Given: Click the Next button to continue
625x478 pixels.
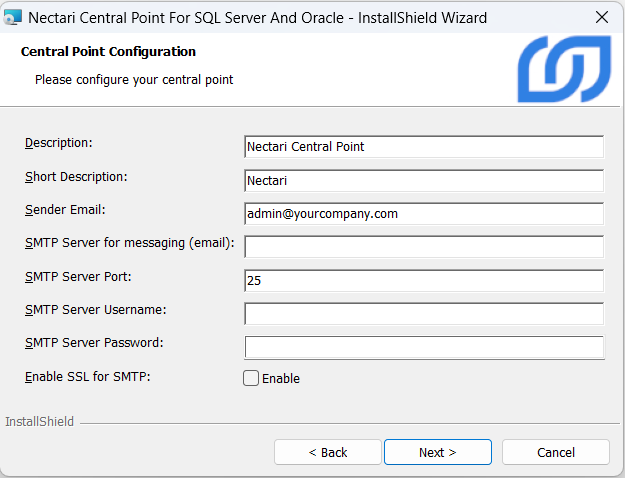Looking at the screenshot, I should (437, 452).
